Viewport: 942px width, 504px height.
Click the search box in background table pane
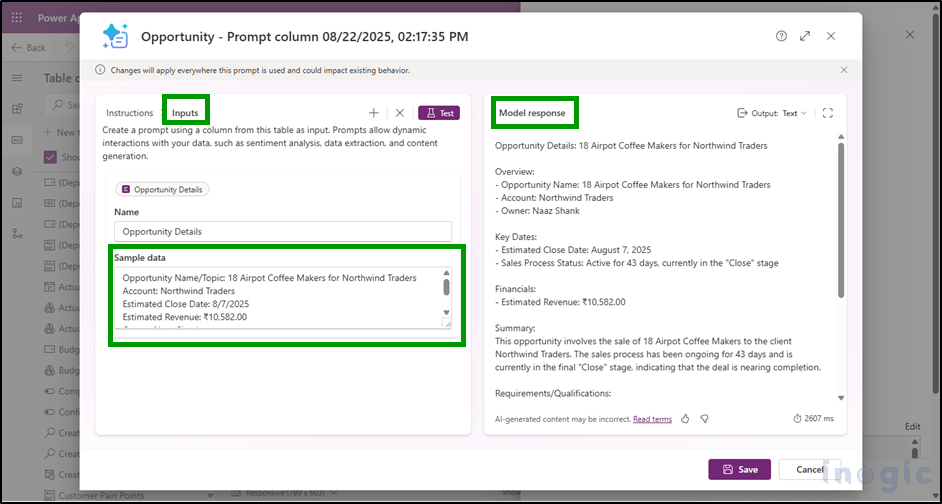click(63, 105)
